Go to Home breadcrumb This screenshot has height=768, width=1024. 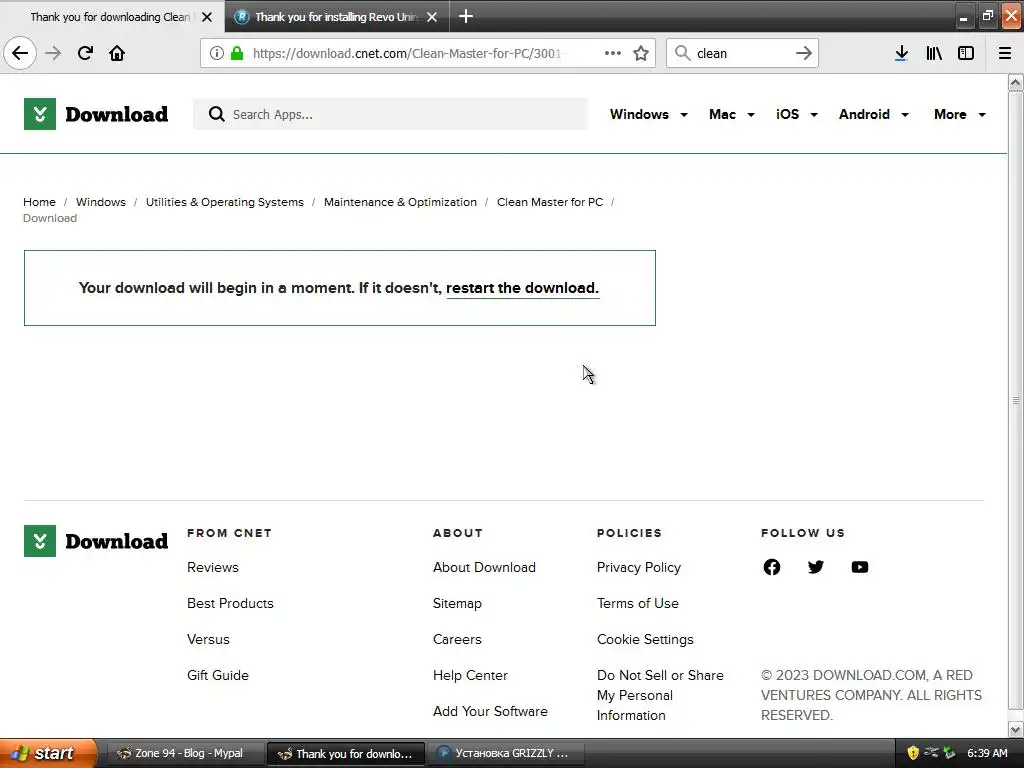pyautogui.click(x=39, y=202)
